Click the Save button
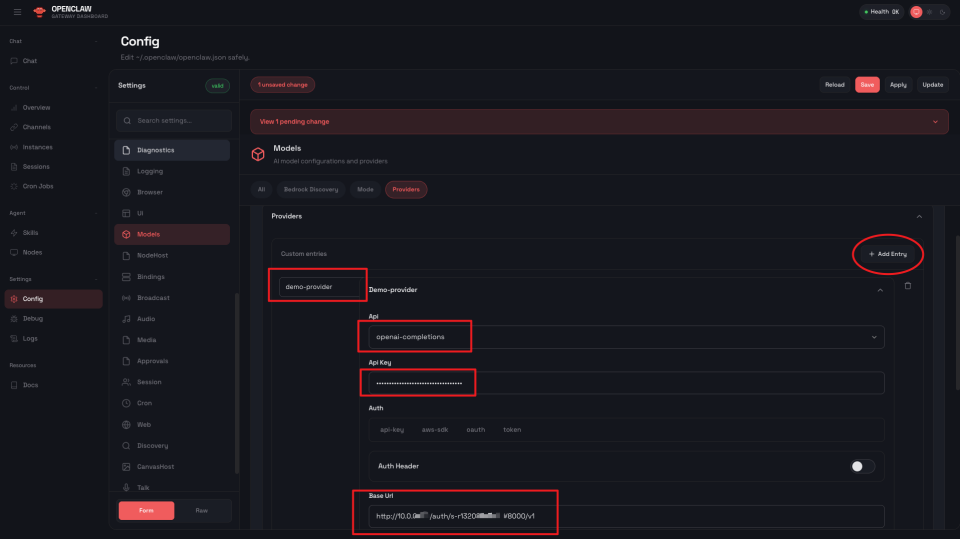Screen dimensions: 960x539 [867, 85]
